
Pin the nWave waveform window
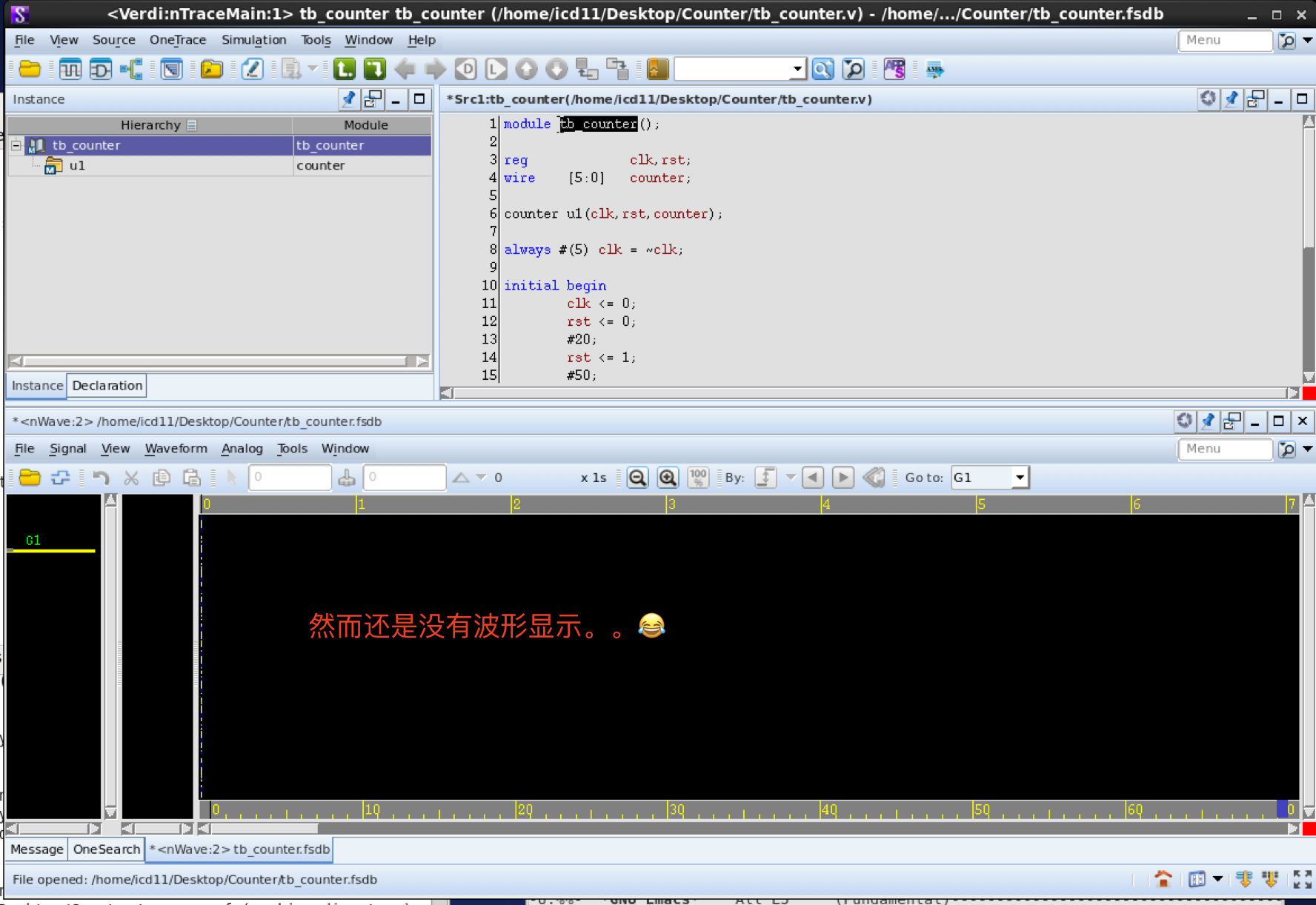(x=1208, y=421)
